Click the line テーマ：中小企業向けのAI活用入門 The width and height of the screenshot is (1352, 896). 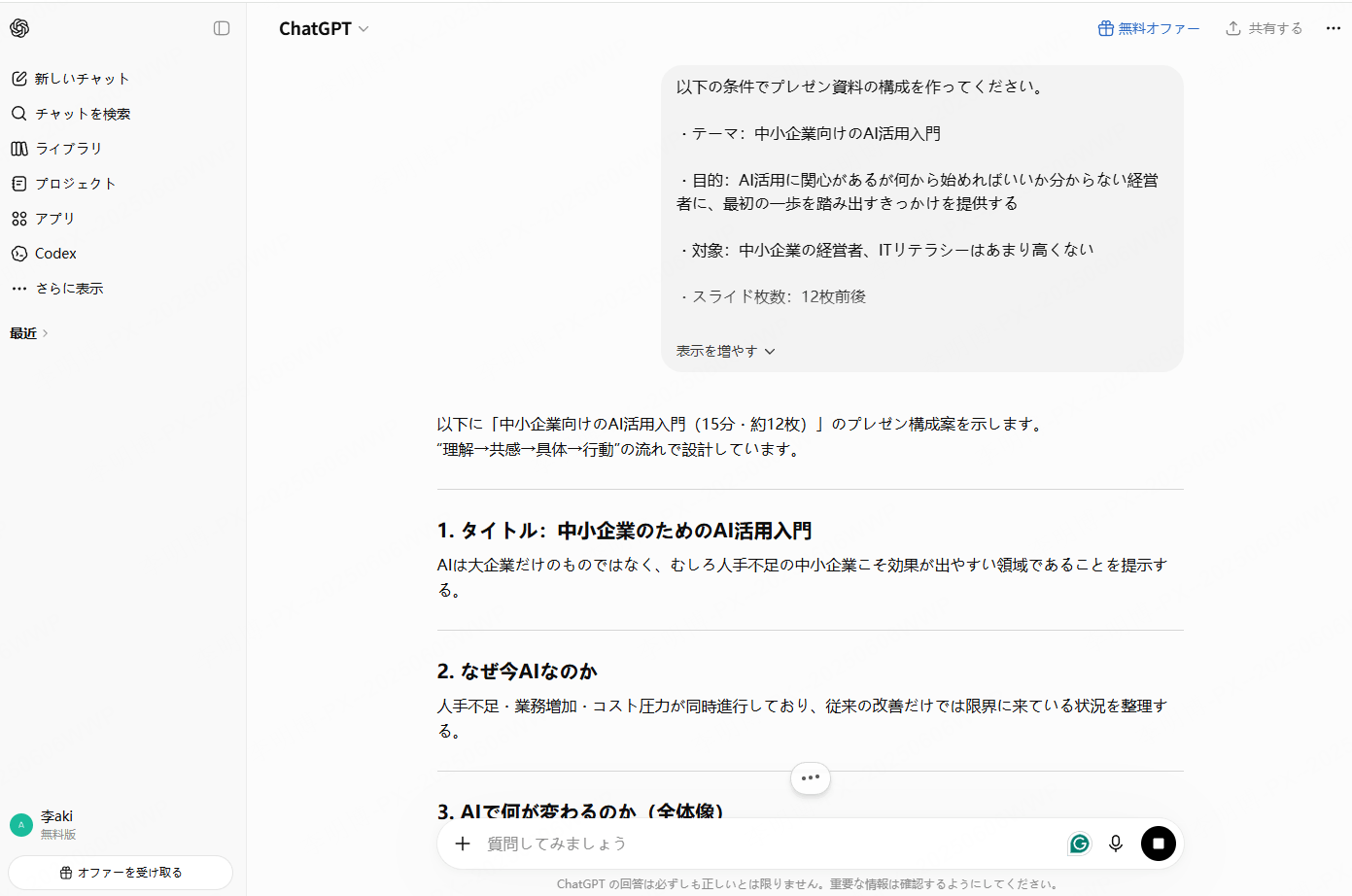click(x=809, y=134)
